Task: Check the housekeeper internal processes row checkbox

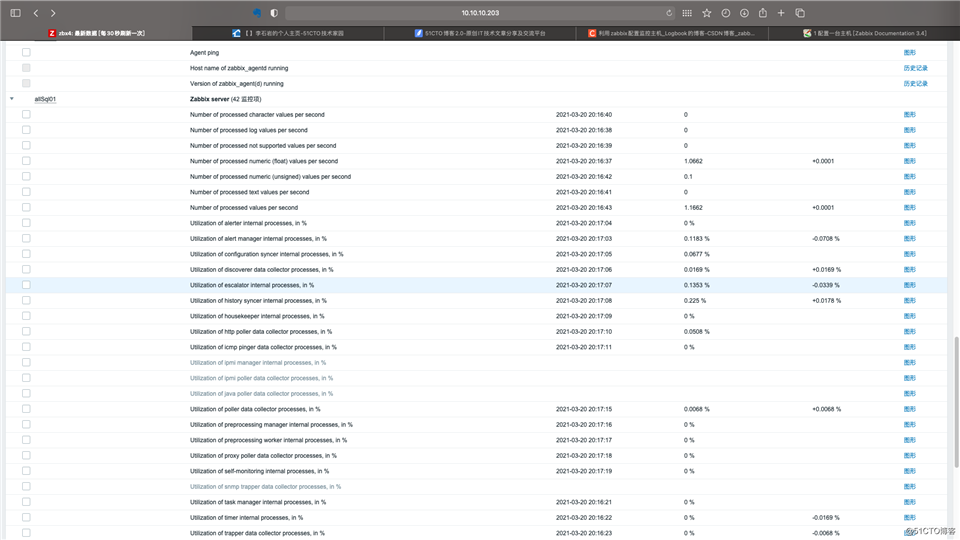Action: click(26, 316)
